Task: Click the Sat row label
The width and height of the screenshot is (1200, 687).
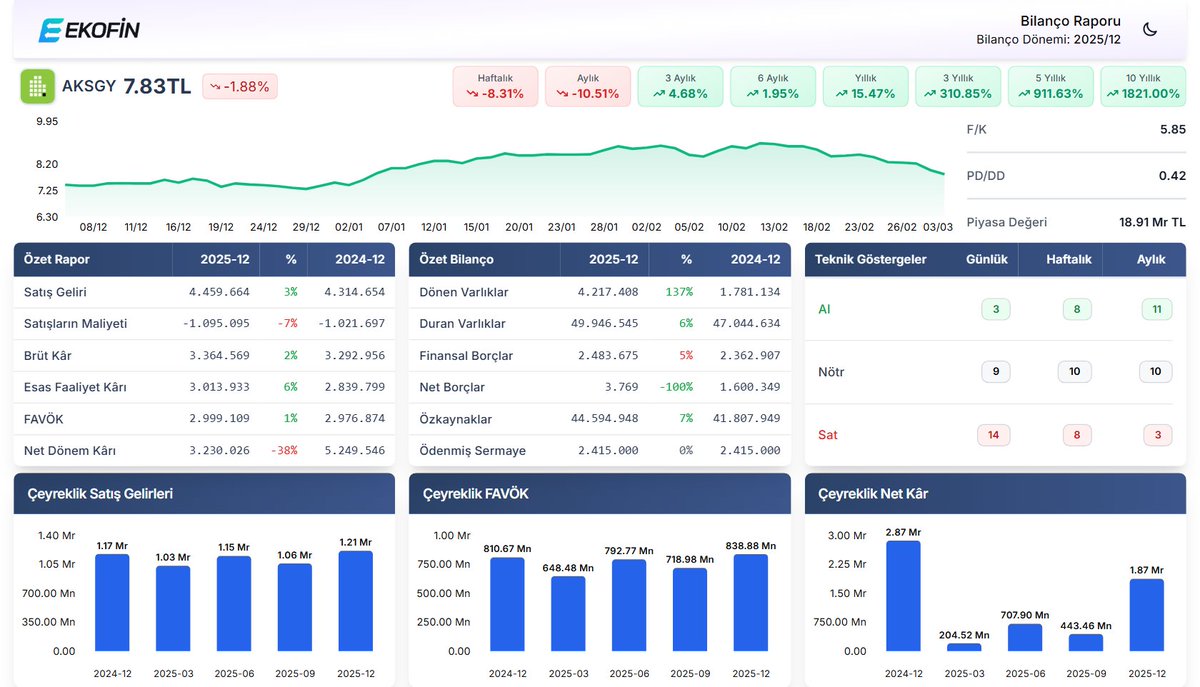Action: click(x=828, y=435)
